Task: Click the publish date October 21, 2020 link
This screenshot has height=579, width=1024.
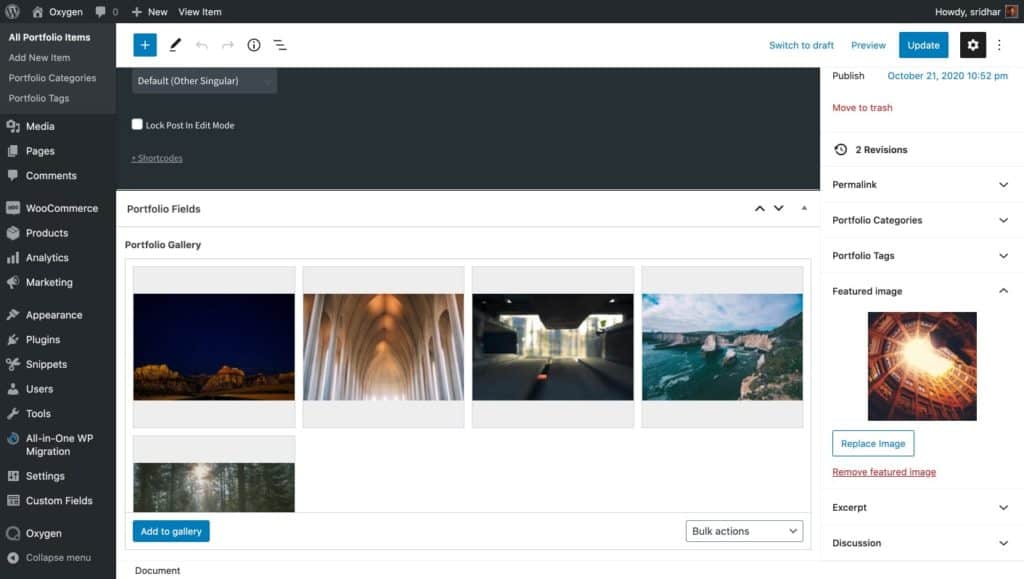Action: click(x=947, y=76)
